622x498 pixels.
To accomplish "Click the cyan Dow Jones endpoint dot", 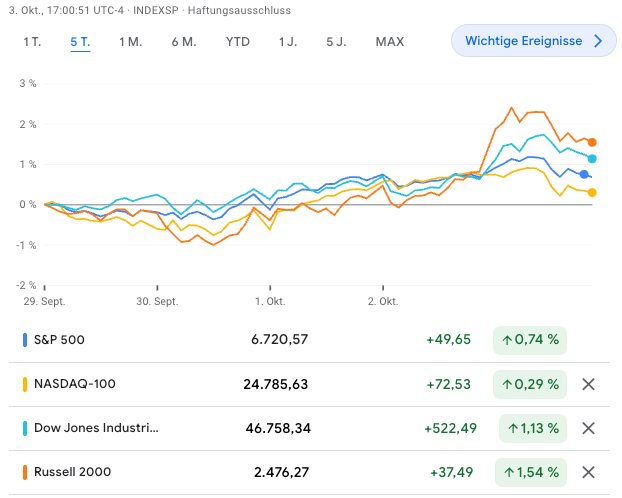I will (x=592, y=158).
